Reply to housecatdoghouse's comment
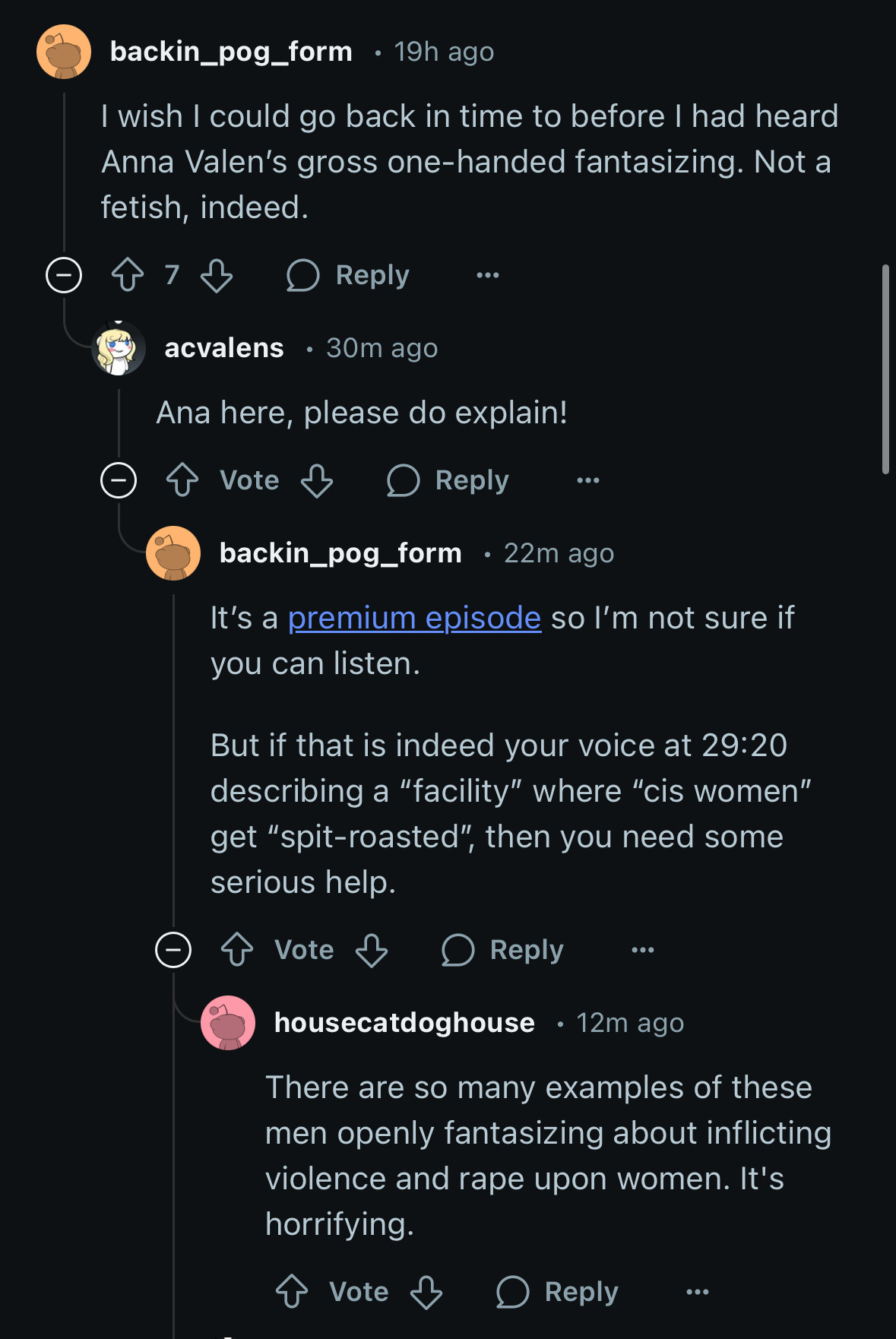 point(558,1292)
